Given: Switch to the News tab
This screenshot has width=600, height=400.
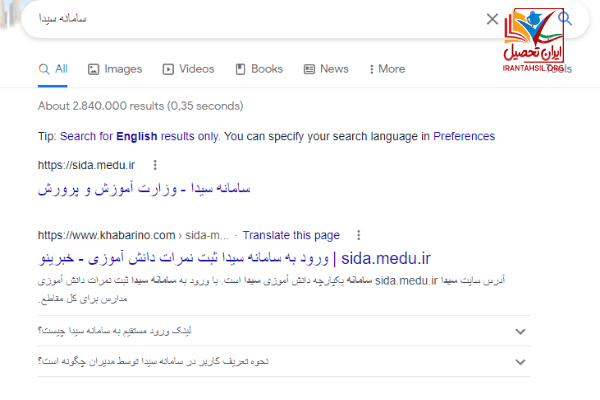Looking at the screenshot, I should click(326, 69).
